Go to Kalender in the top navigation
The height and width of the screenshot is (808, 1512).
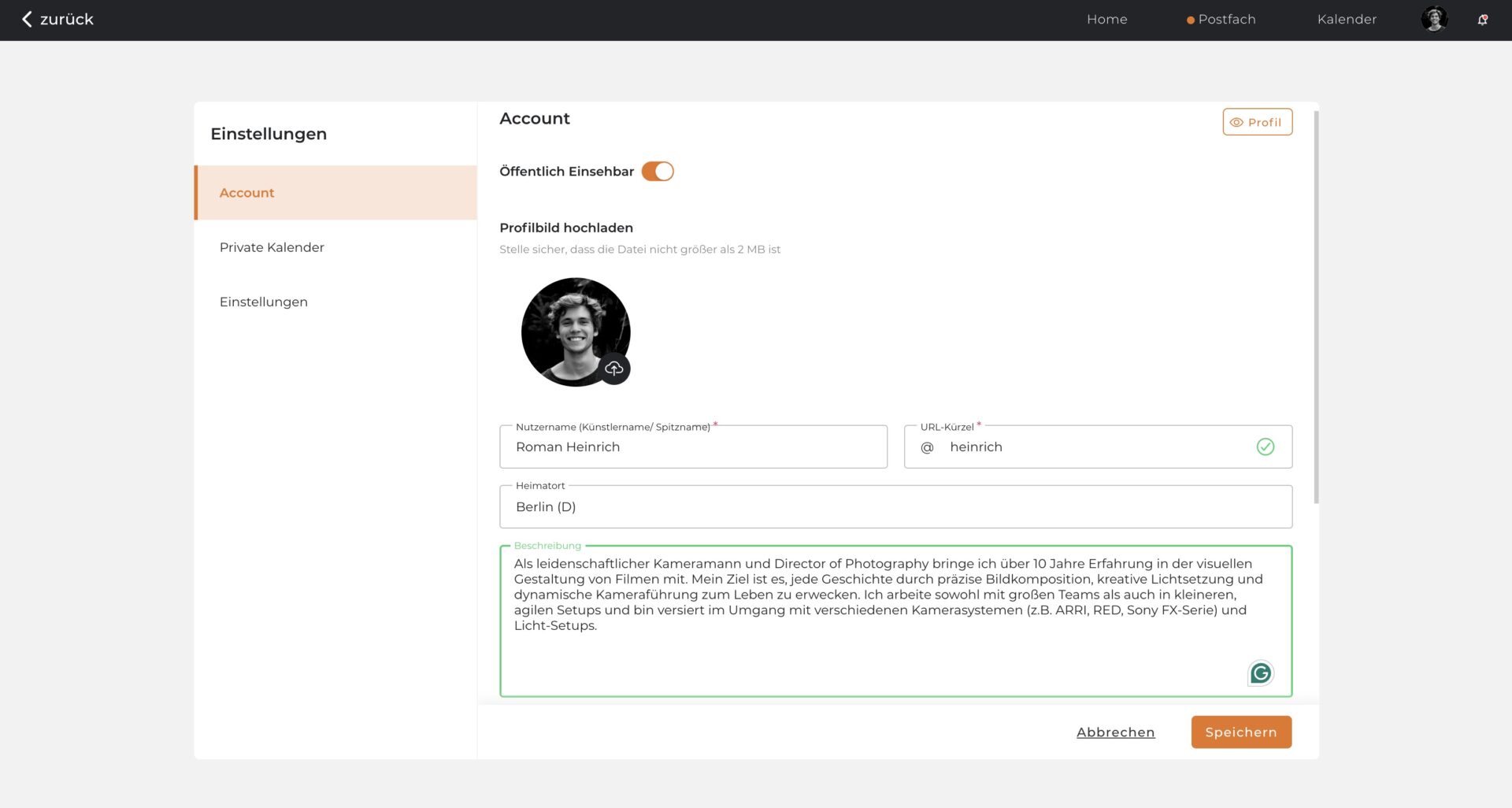click(x=1347, y=20)
